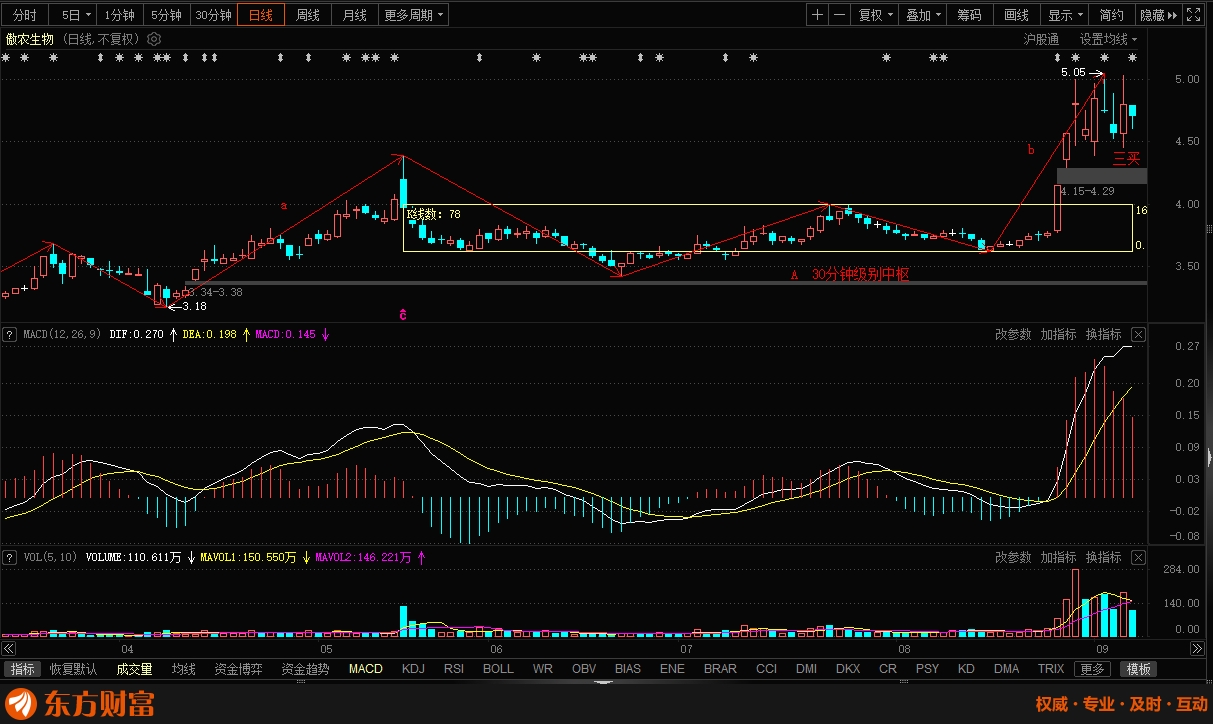Screen dimensions: 1213x724
Task: Toggle fullscreen chart icon
Action: pyautogui.click(x=1193, y=15)
